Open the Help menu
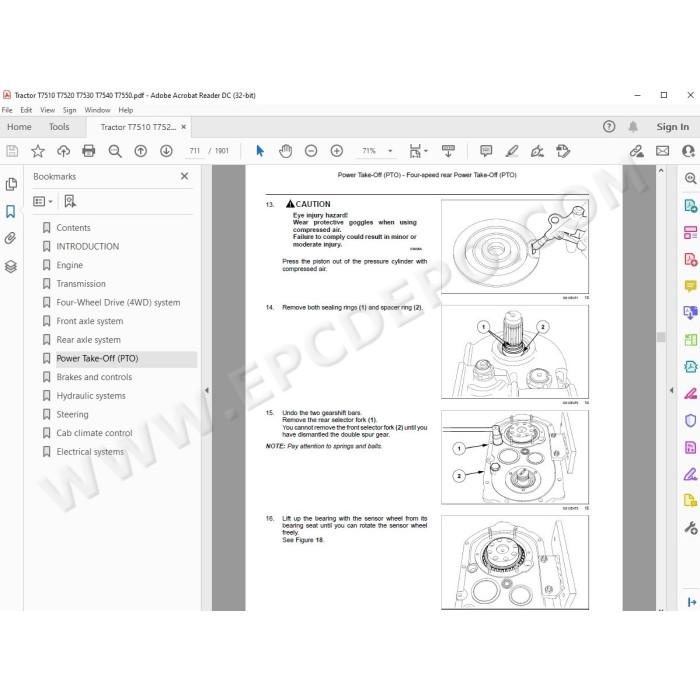The width and height of the screenshot is (700, 700). (126, 110)
